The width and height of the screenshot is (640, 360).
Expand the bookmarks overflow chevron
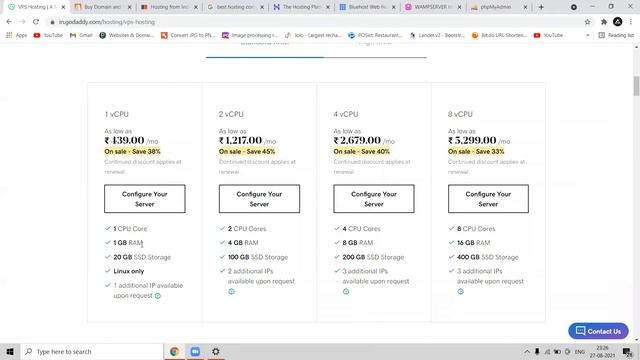point(588,36)
